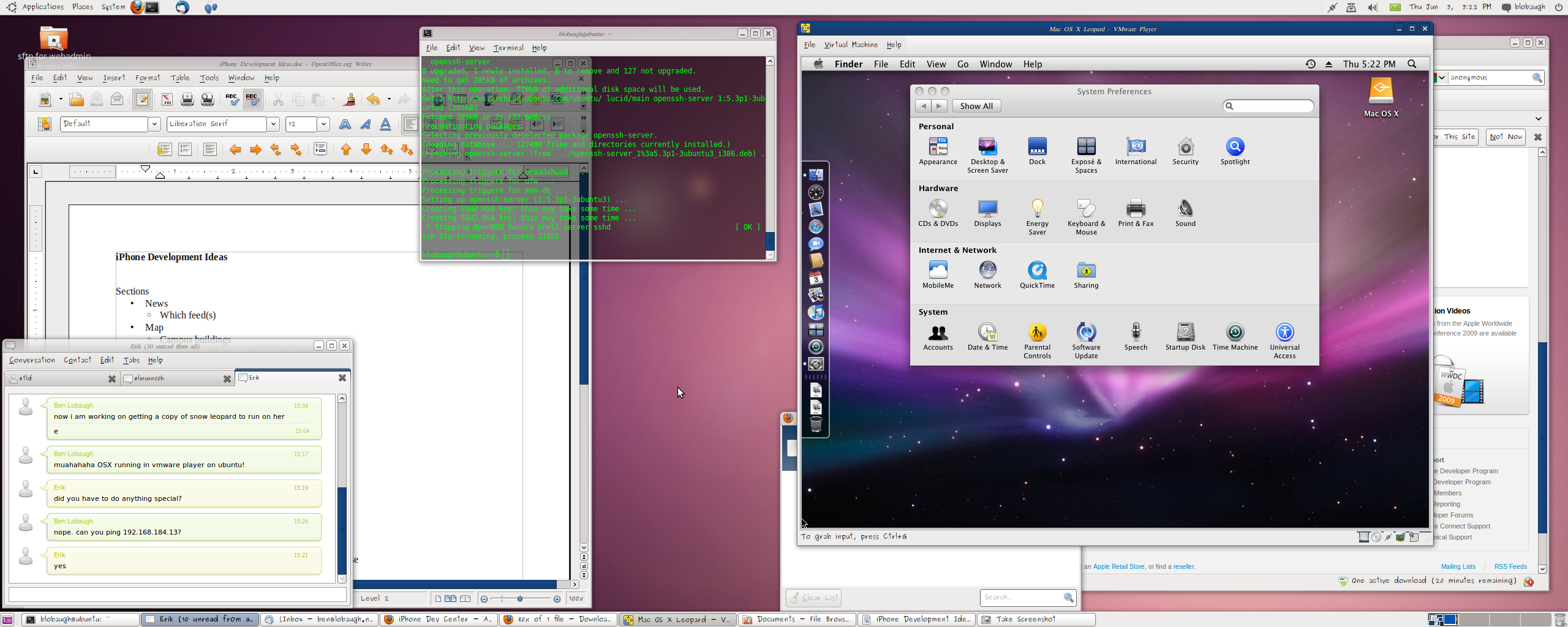Toggle numbering list in Writer toolbar

[x=185, y=149]
